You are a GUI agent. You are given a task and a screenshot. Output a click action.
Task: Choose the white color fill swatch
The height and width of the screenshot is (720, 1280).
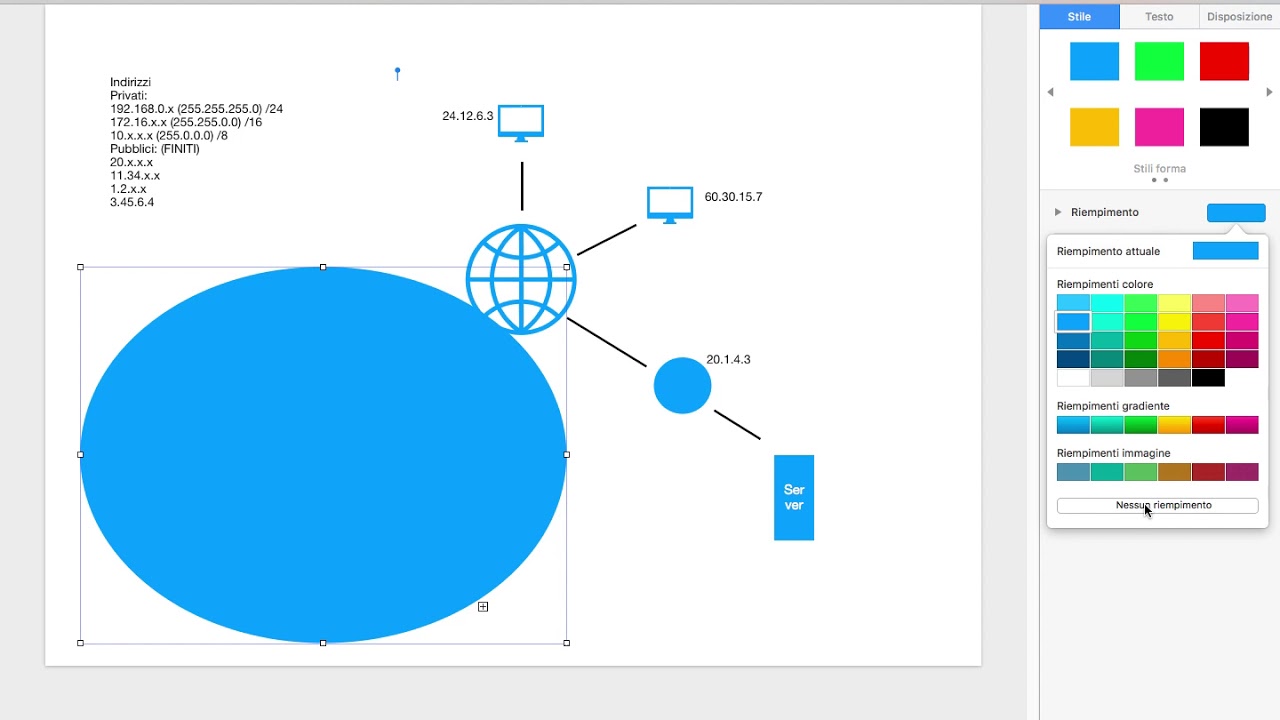[1073, 378]
